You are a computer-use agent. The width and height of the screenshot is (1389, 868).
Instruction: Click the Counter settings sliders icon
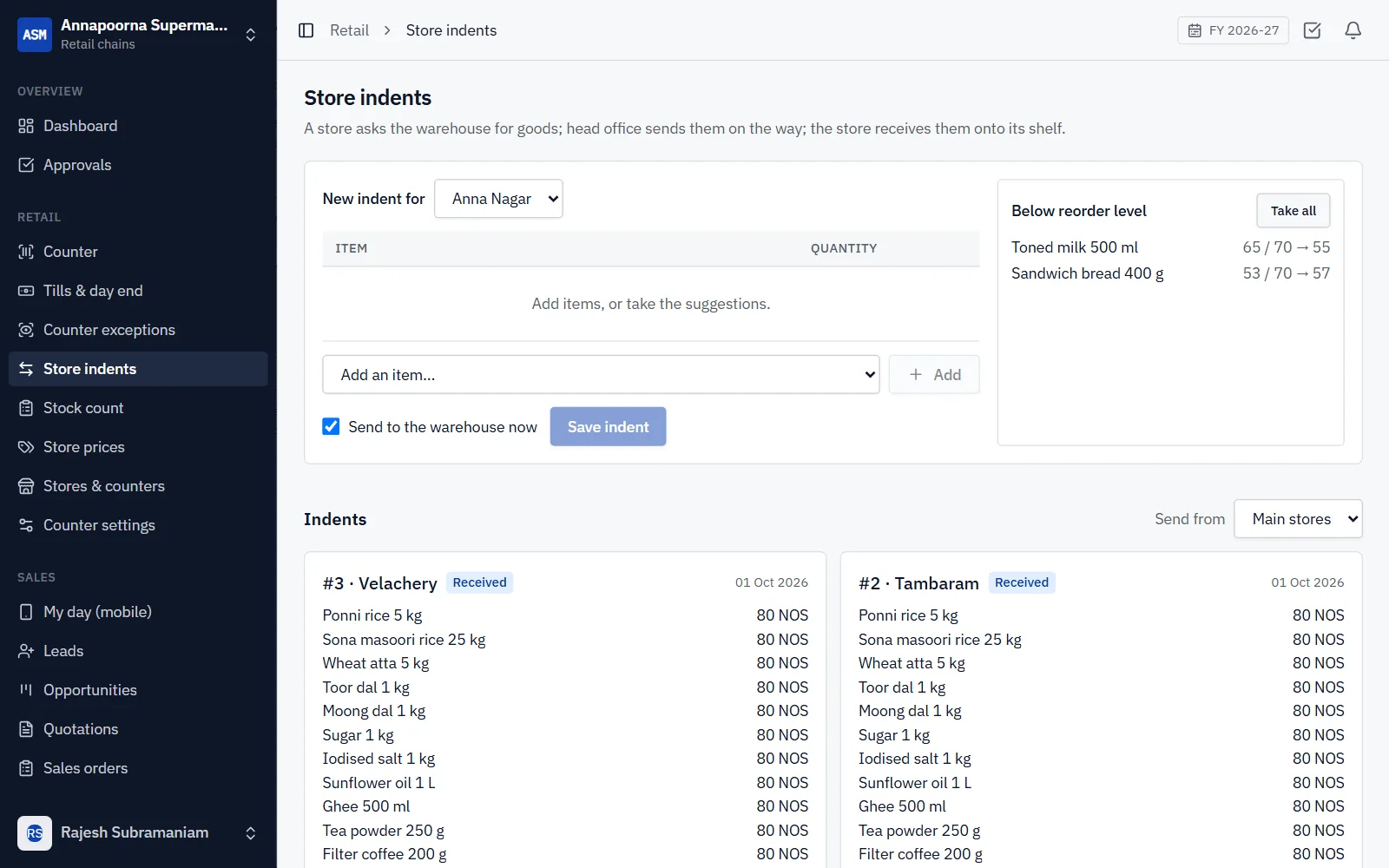[x=26, y=525]
